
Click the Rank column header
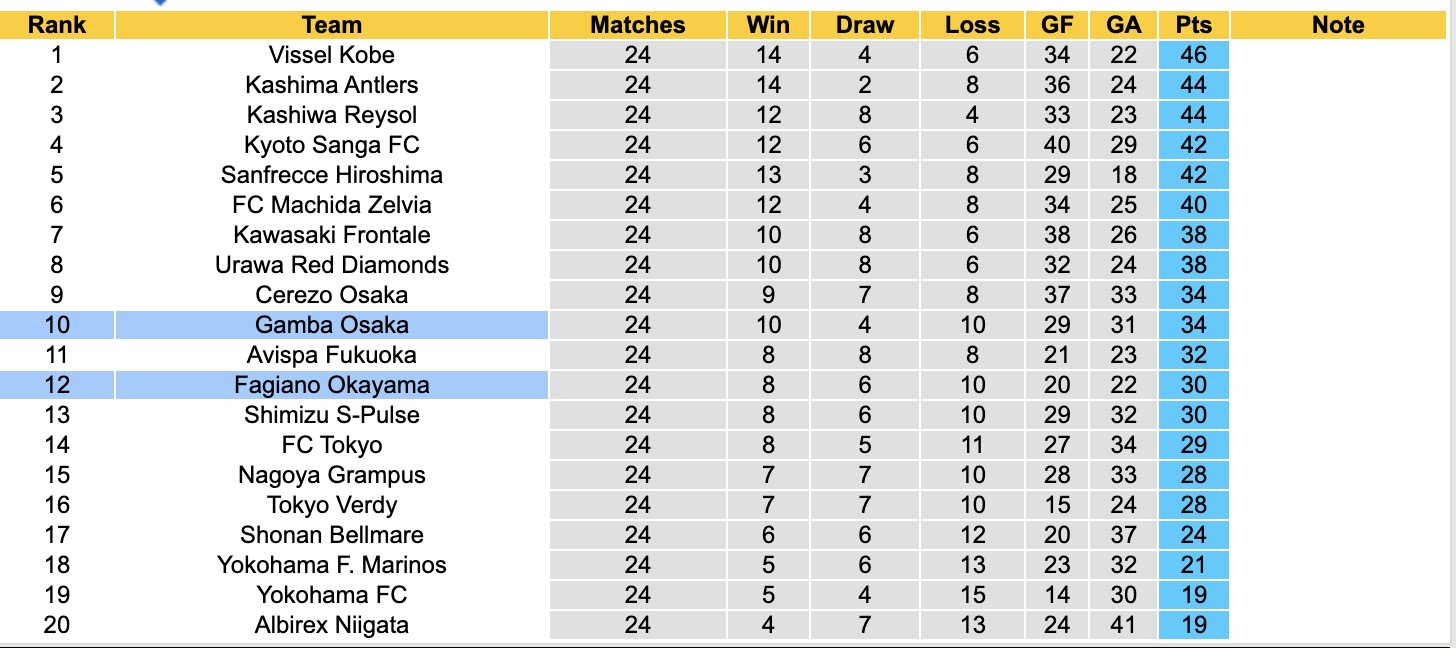pos(57,25)
